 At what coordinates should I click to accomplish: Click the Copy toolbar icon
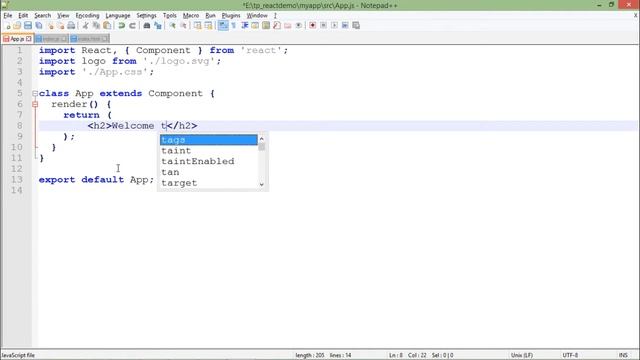click(96, 25)
